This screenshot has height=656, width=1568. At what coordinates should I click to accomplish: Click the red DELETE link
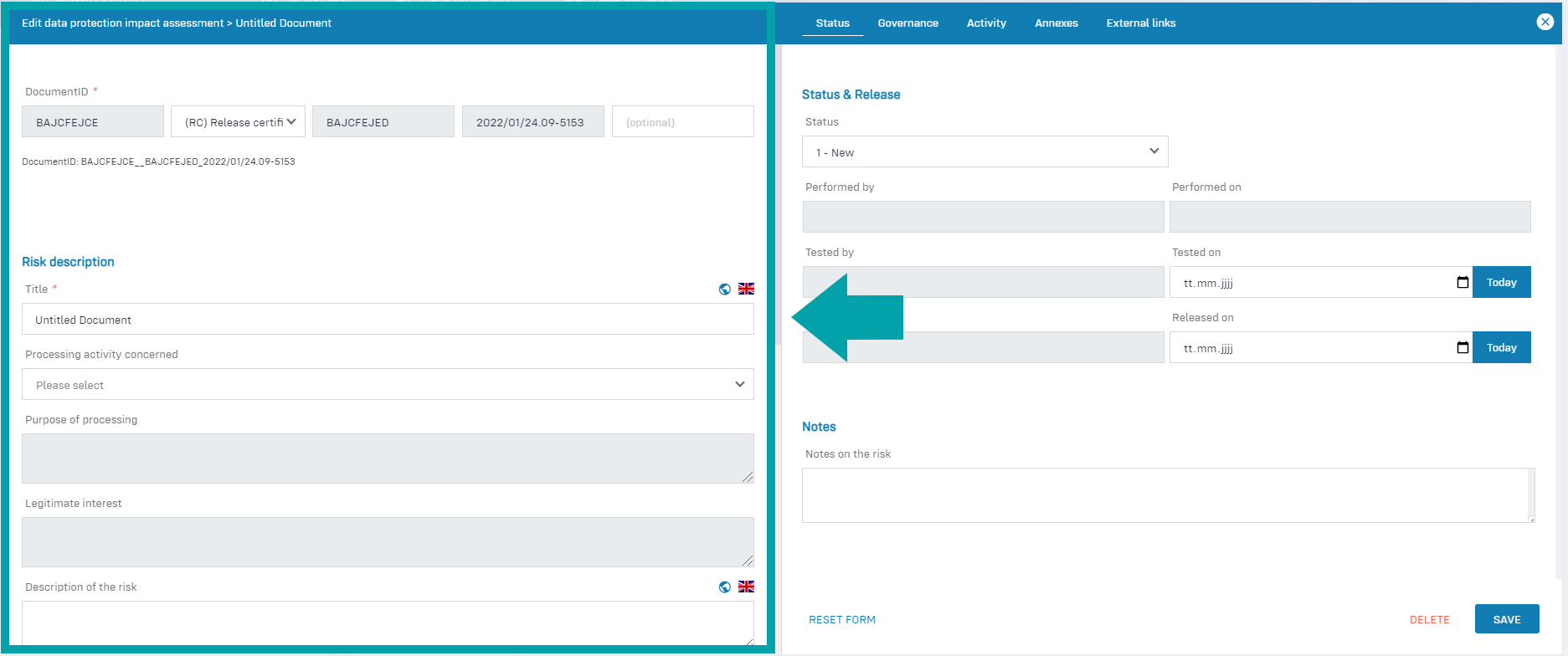pyautogui.click(x=1429, y=620)
